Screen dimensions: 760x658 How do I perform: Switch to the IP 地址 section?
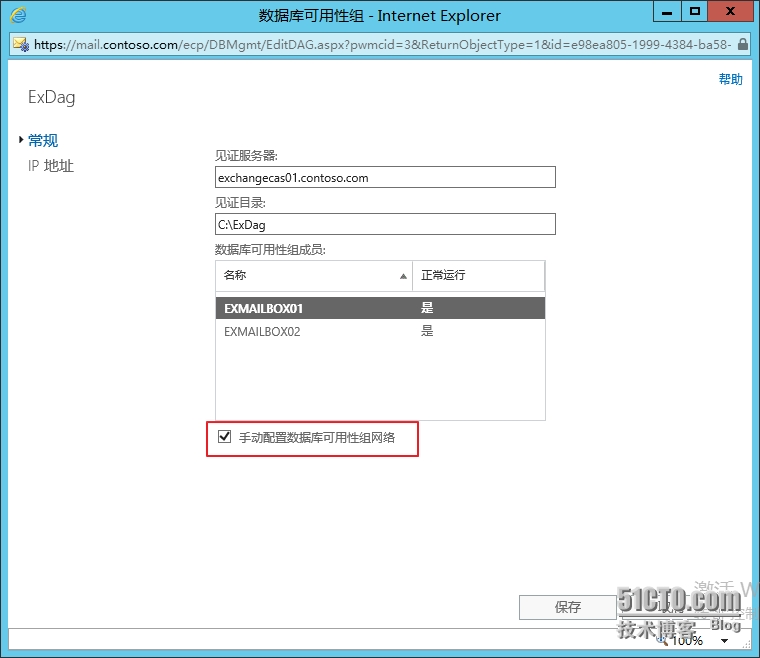(x=51, y=166)
